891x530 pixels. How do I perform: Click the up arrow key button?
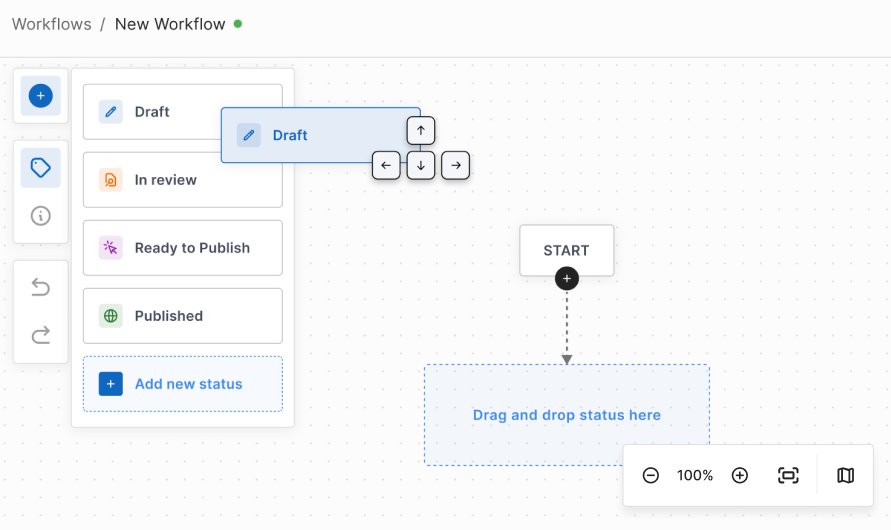(420, 131)
